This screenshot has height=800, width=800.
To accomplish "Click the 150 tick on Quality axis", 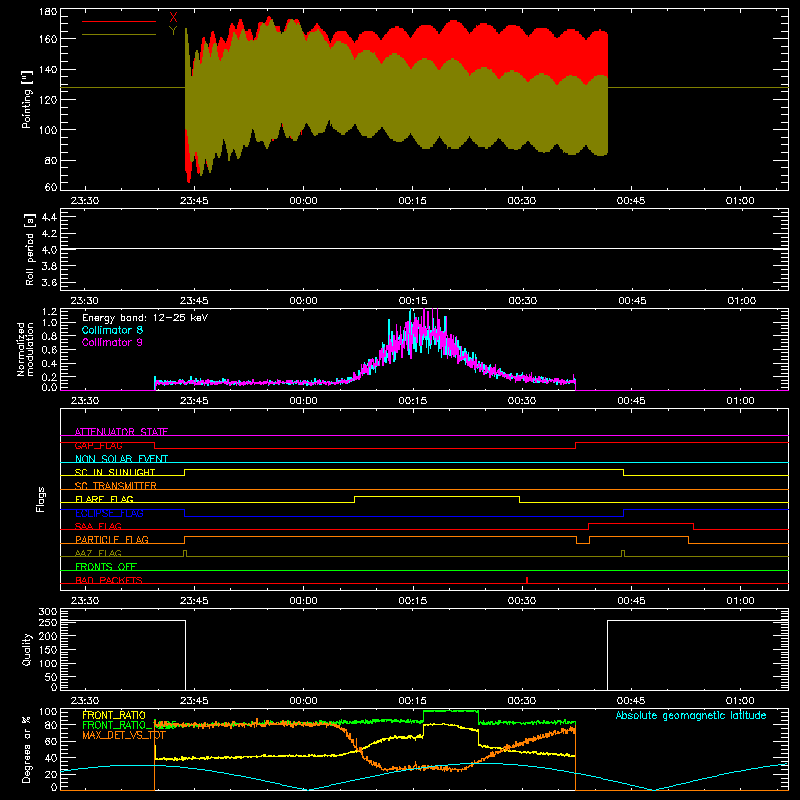I will 48,650.
